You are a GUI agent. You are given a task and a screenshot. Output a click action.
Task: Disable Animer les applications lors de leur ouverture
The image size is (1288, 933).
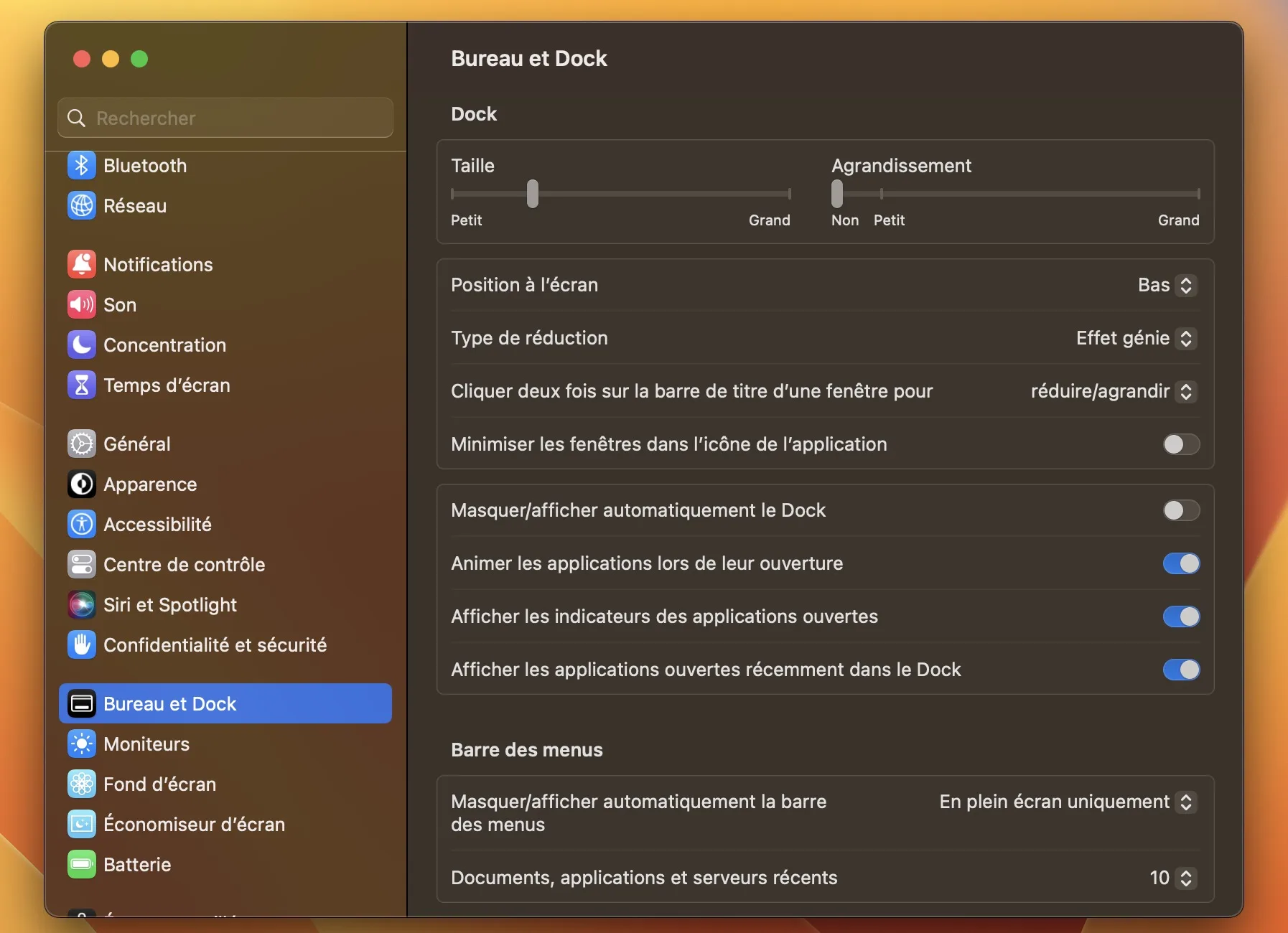coord(1180,563)
